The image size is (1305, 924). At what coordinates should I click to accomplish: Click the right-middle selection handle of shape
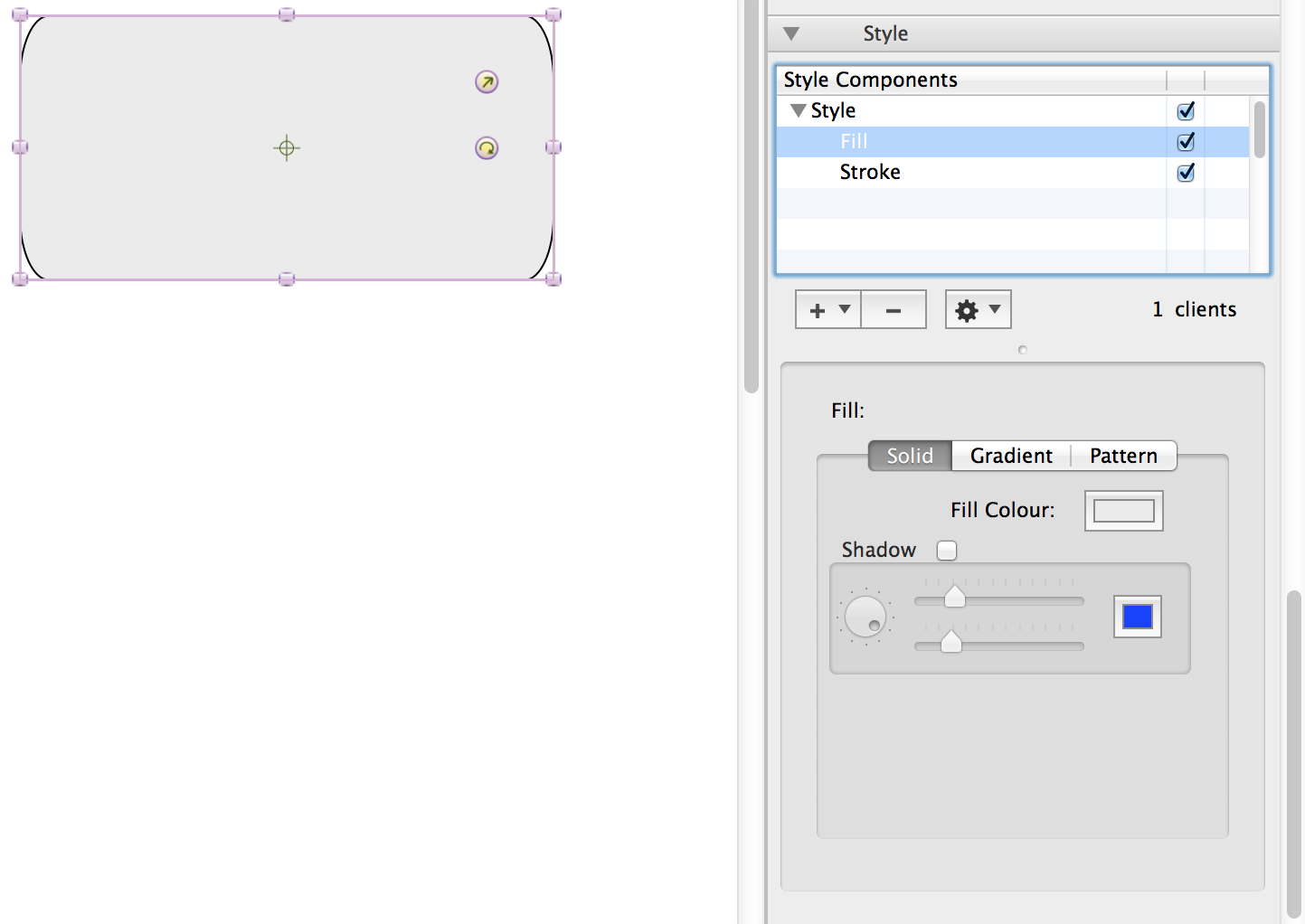(553, 147)
